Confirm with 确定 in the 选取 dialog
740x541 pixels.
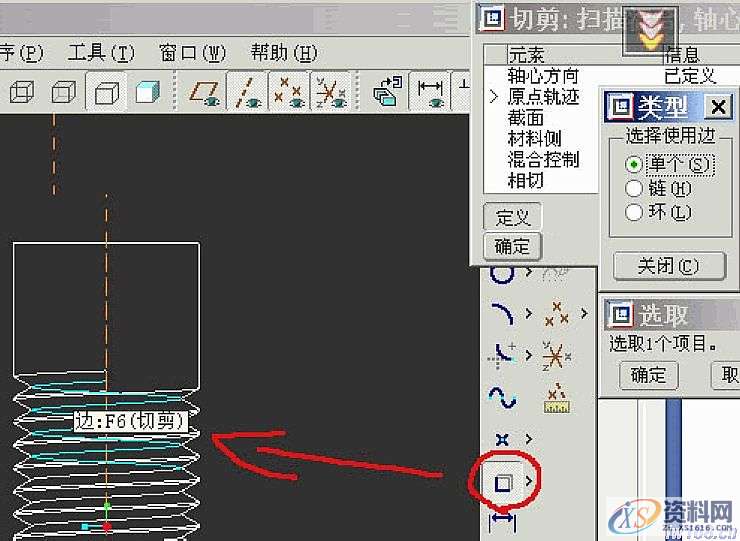click(x=648, y=375)
